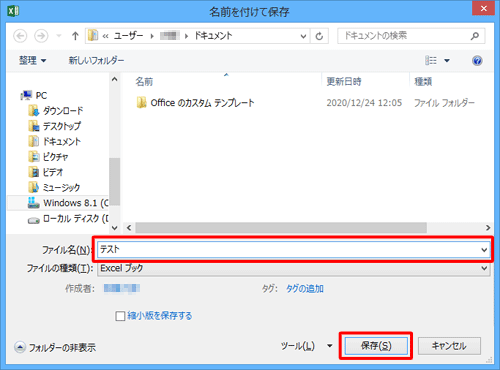This screenshot has height=370, width=500.
Task: Collapse folders with フォルダーの非表示
Action: (x=55, y=348)
